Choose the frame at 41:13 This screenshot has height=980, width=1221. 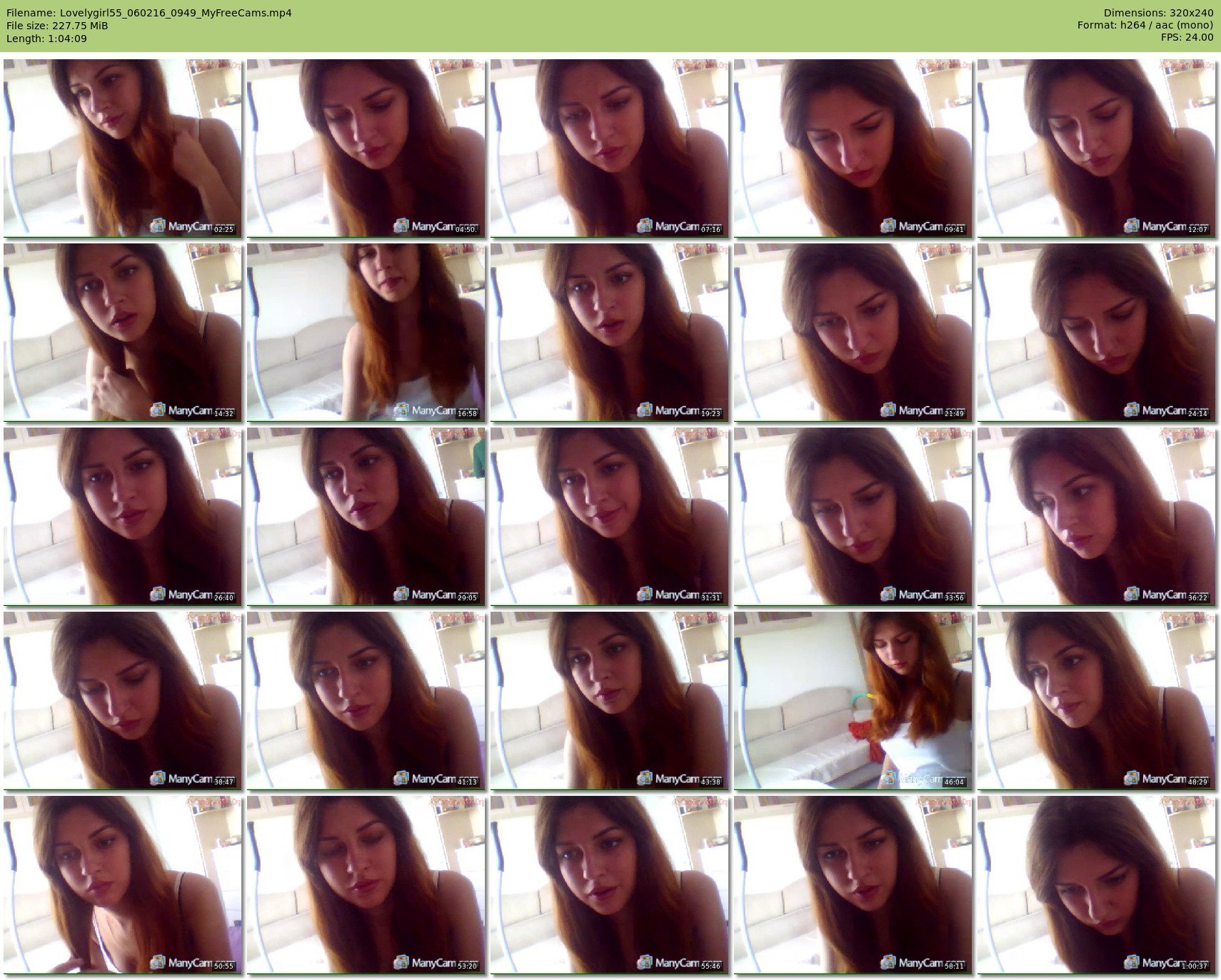tap(366, 700)
